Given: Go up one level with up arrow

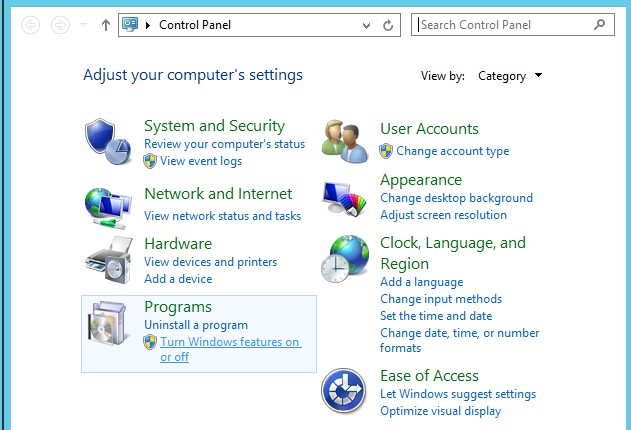Looking at the screenshot, I should 106,25.
